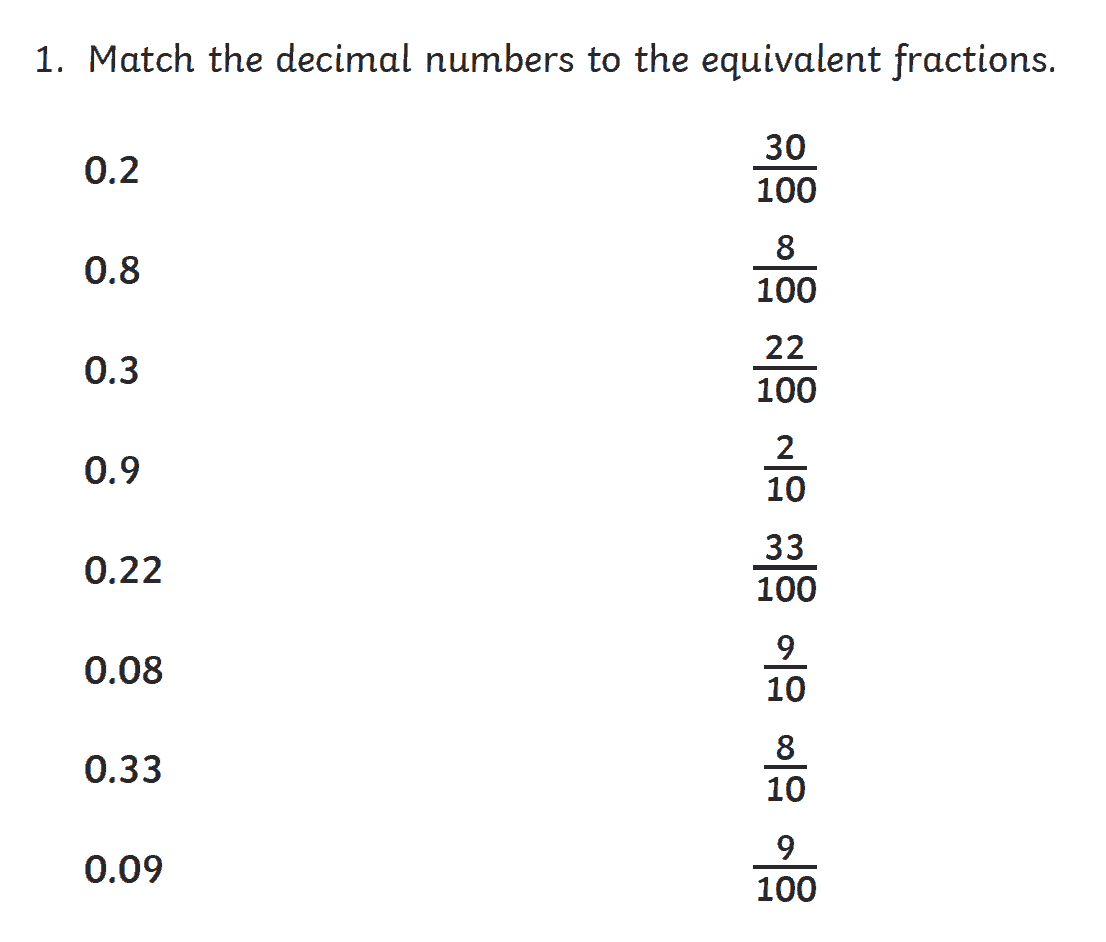1106x942 pixels.
Task: Select the fraction 8 over 100
Action: 786,269
